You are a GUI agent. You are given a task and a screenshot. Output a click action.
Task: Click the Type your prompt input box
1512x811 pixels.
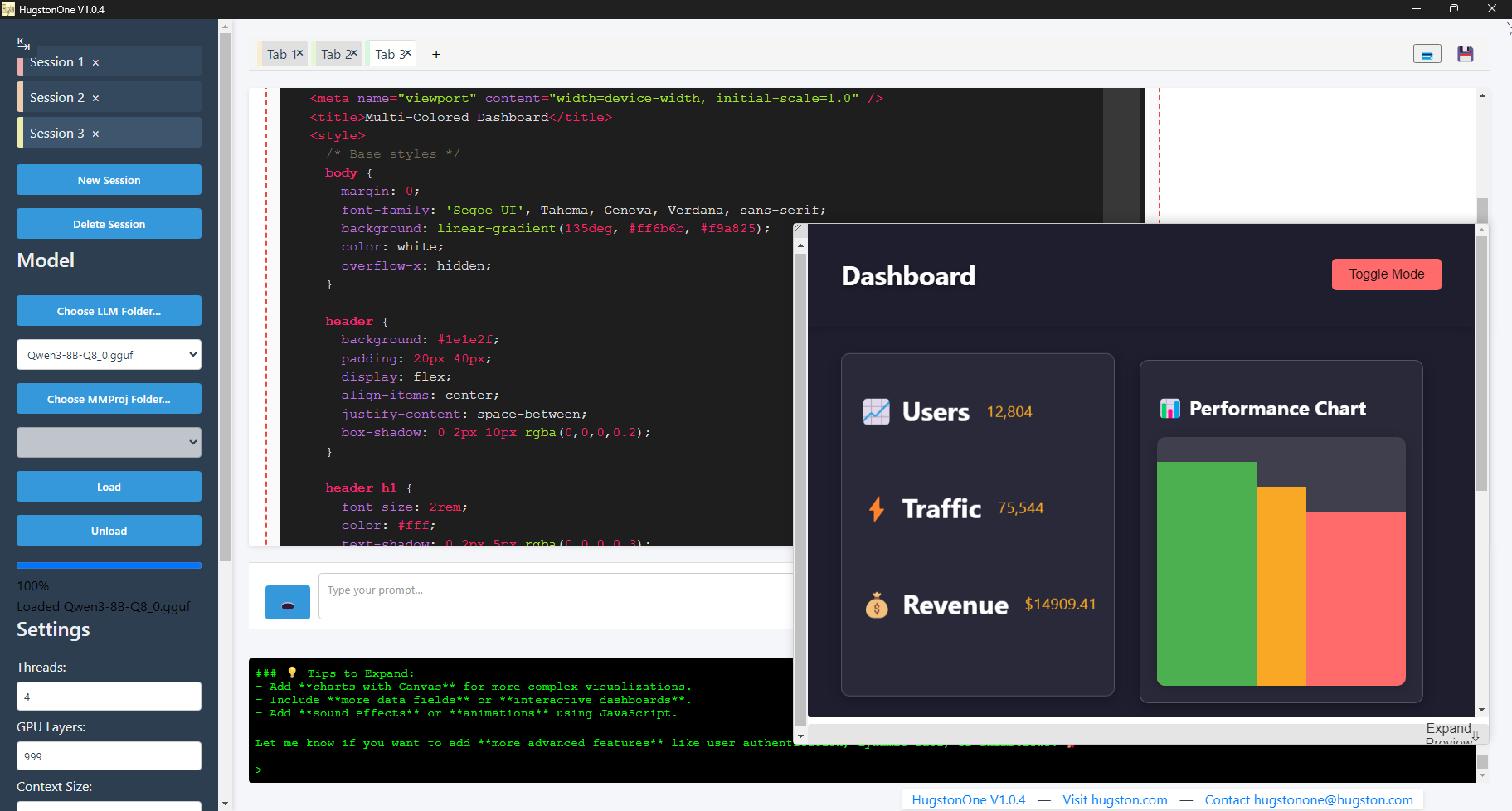(556, 596)
